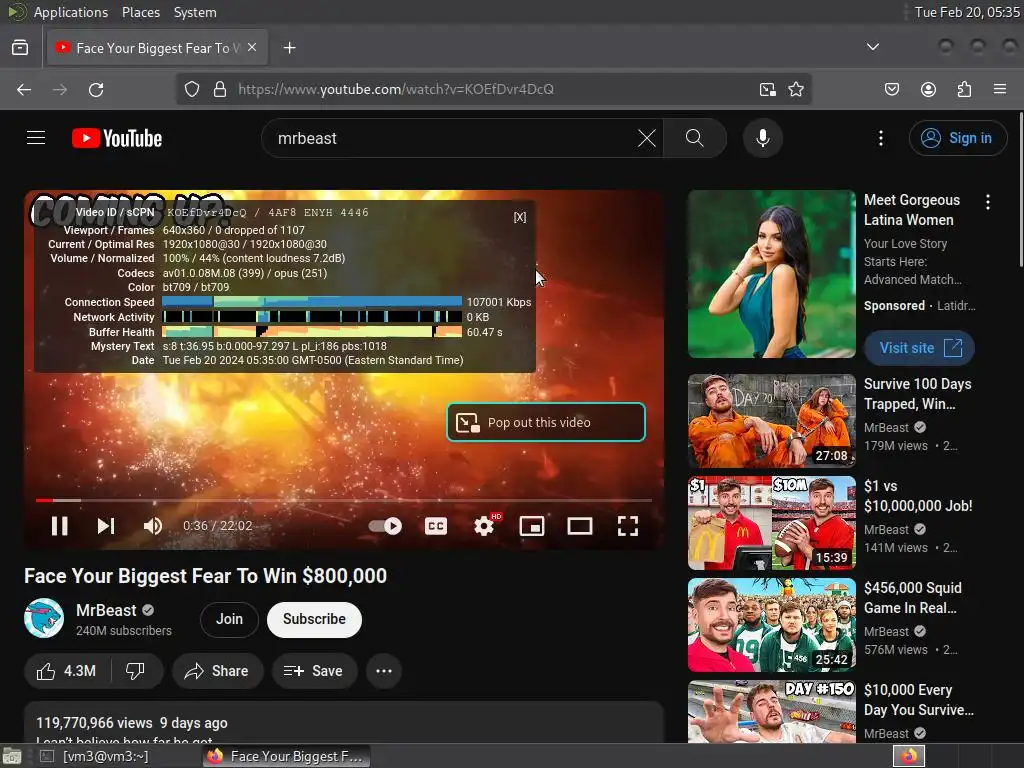Toggle closed captions CC button
Viewport: 1024px width, 768px height.
click(x=436, y=526)
